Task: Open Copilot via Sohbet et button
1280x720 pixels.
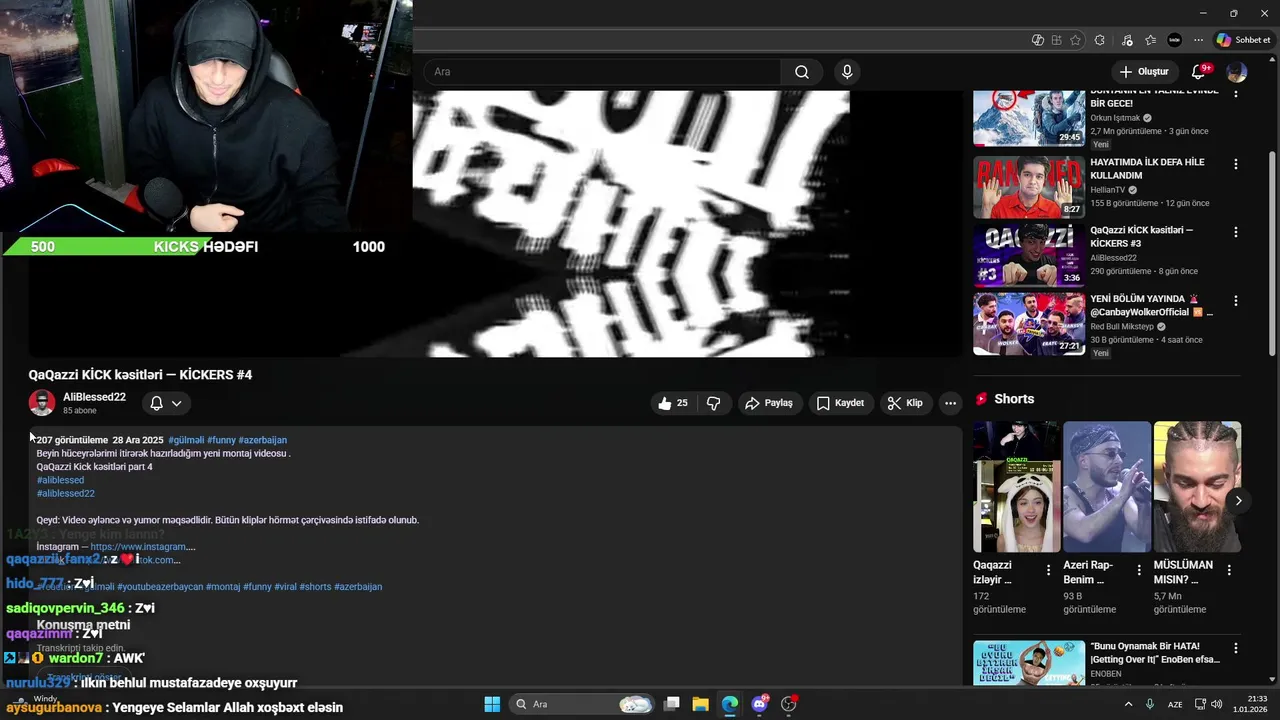Action: (1243, 40)
